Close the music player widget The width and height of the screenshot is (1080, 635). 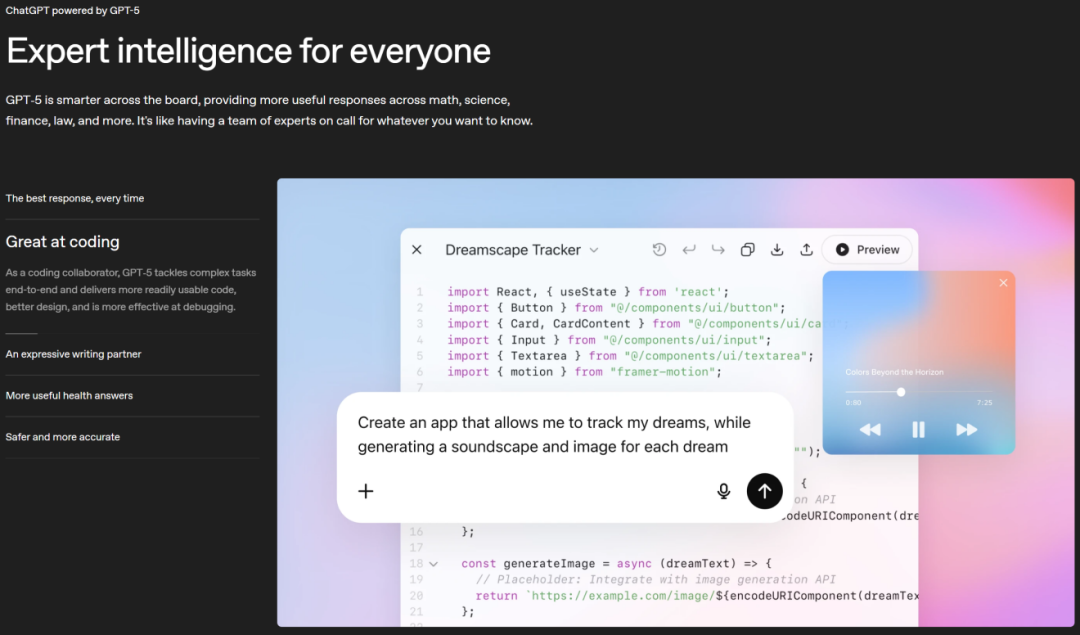click(1003, 283)
